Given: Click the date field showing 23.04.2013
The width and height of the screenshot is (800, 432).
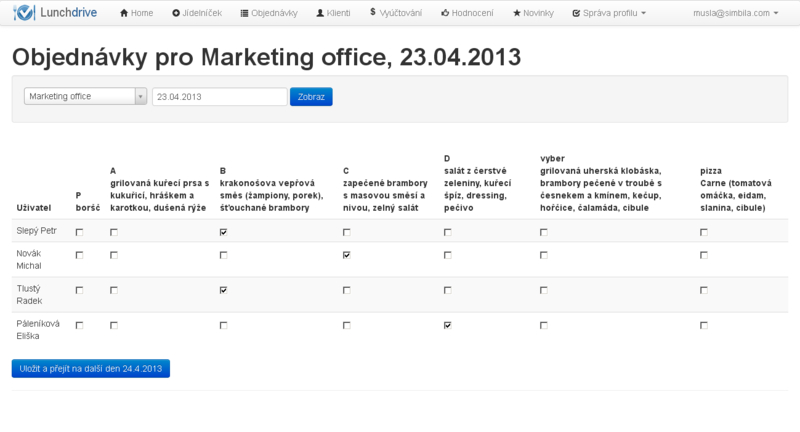Looking at the screenshot, I should [x=219, y=96].
